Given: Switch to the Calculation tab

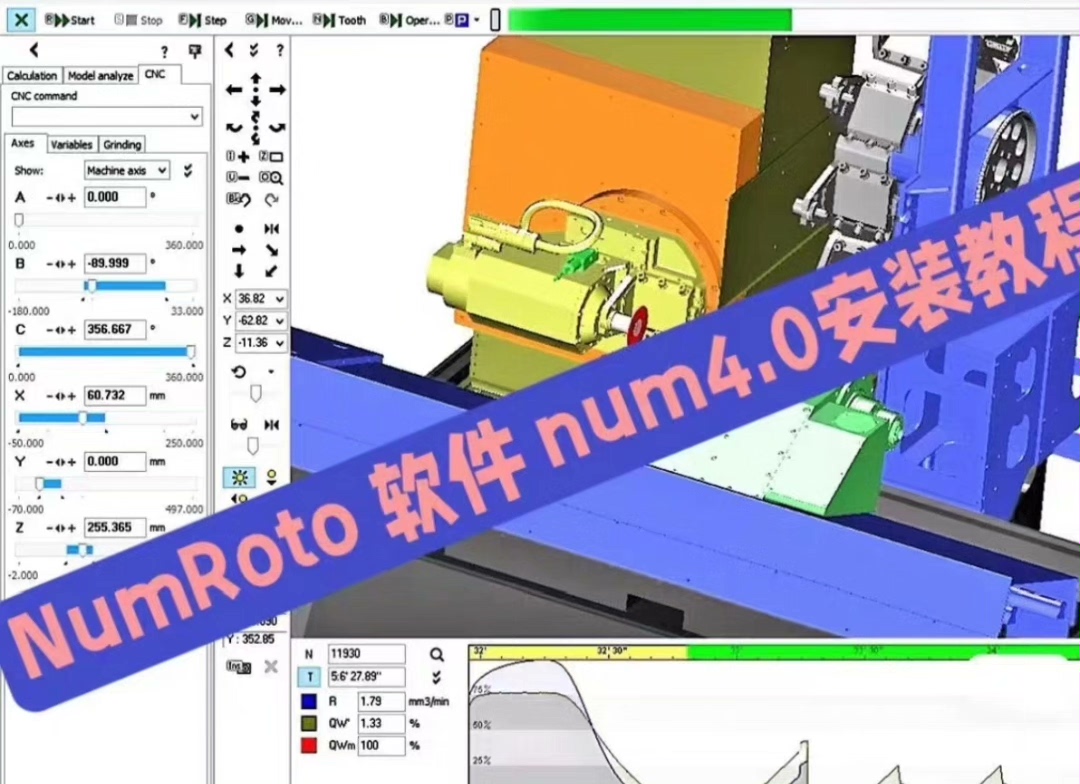Looking at the screenshot, I should [32, 75].
